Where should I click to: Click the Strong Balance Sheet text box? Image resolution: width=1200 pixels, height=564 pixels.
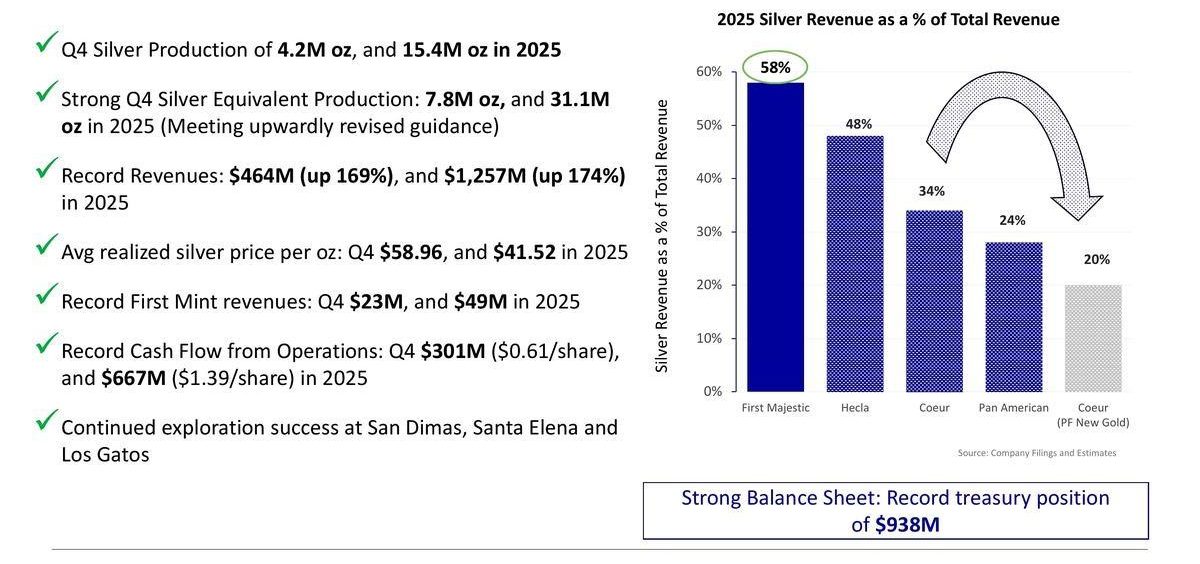tap(895, 510)
